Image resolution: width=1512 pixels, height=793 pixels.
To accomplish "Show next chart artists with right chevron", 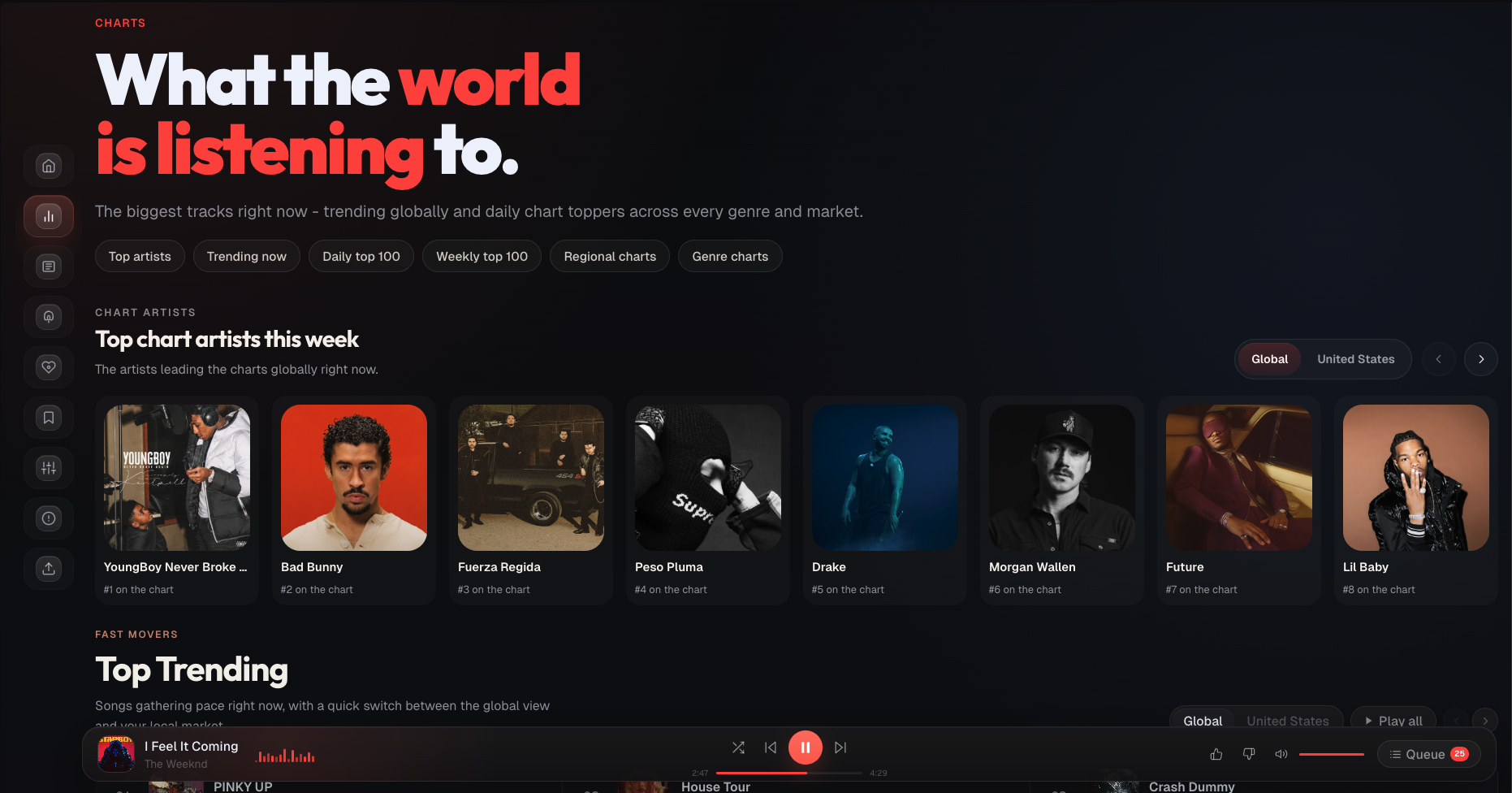I will click(x=1481, y=359).
